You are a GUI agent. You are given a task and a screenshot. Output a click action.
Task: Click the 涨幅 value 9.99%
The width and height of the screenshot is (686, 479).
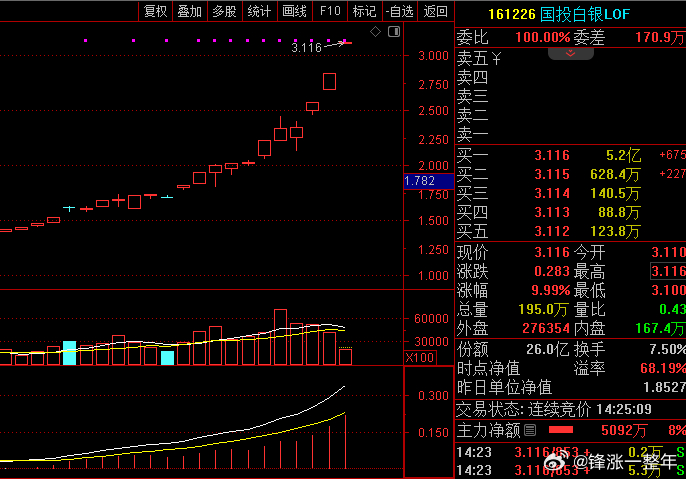(x=550, y=290)
